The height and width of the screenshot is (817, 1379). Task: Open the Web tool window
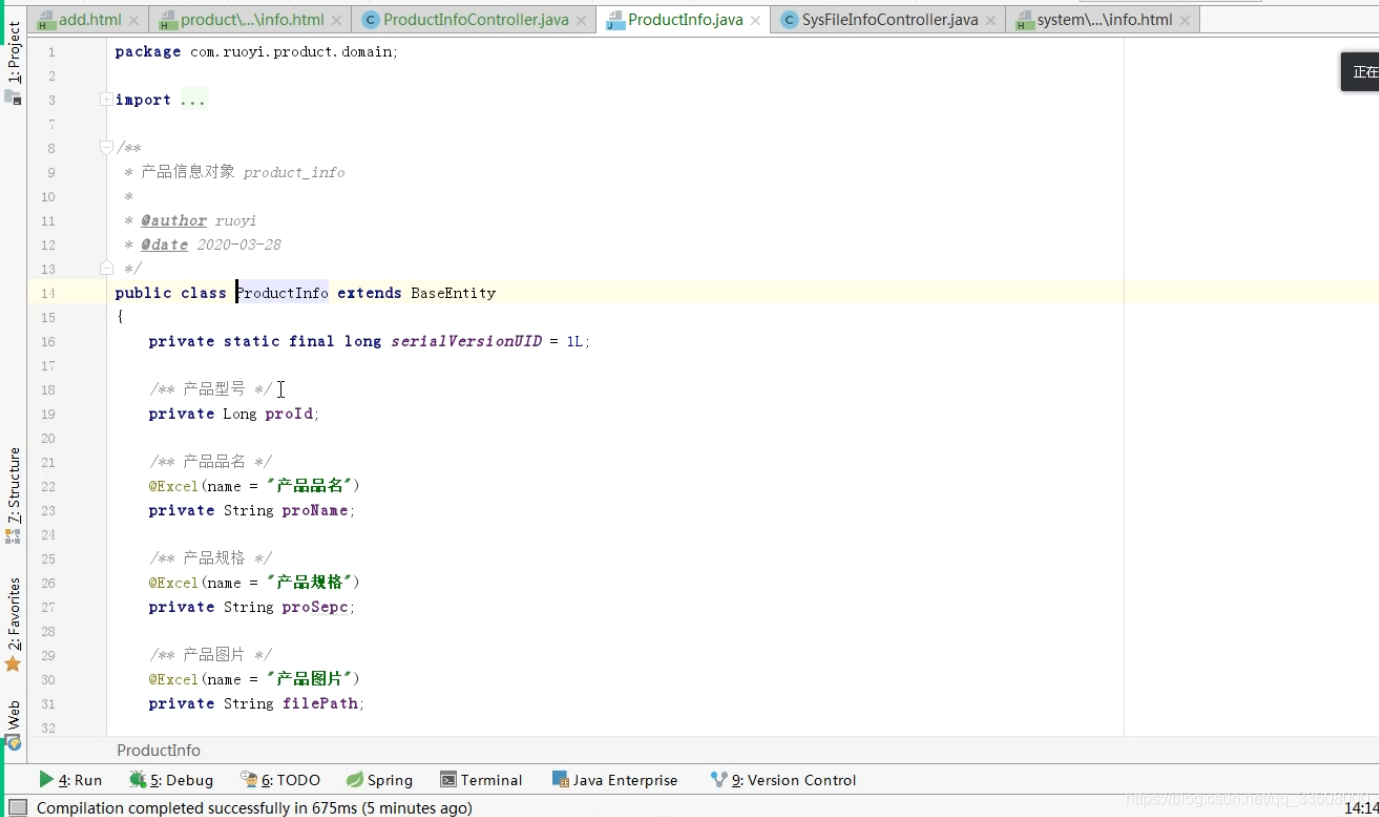[x=13, y=724]
